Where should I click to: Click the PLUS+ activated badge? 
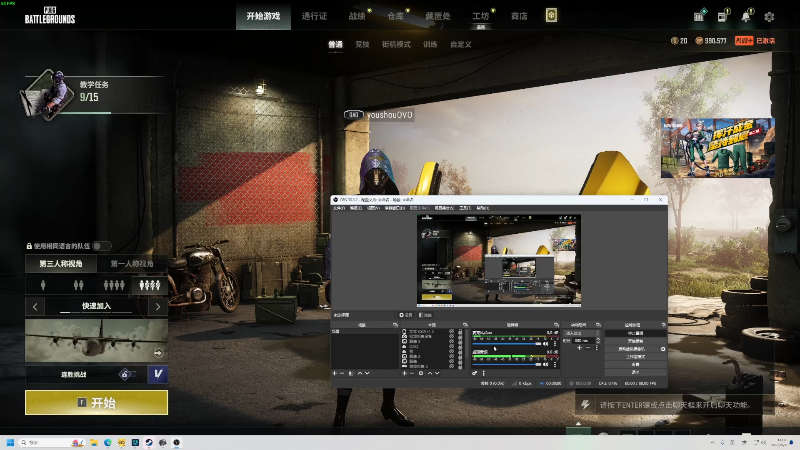click(x=755, y=41)
